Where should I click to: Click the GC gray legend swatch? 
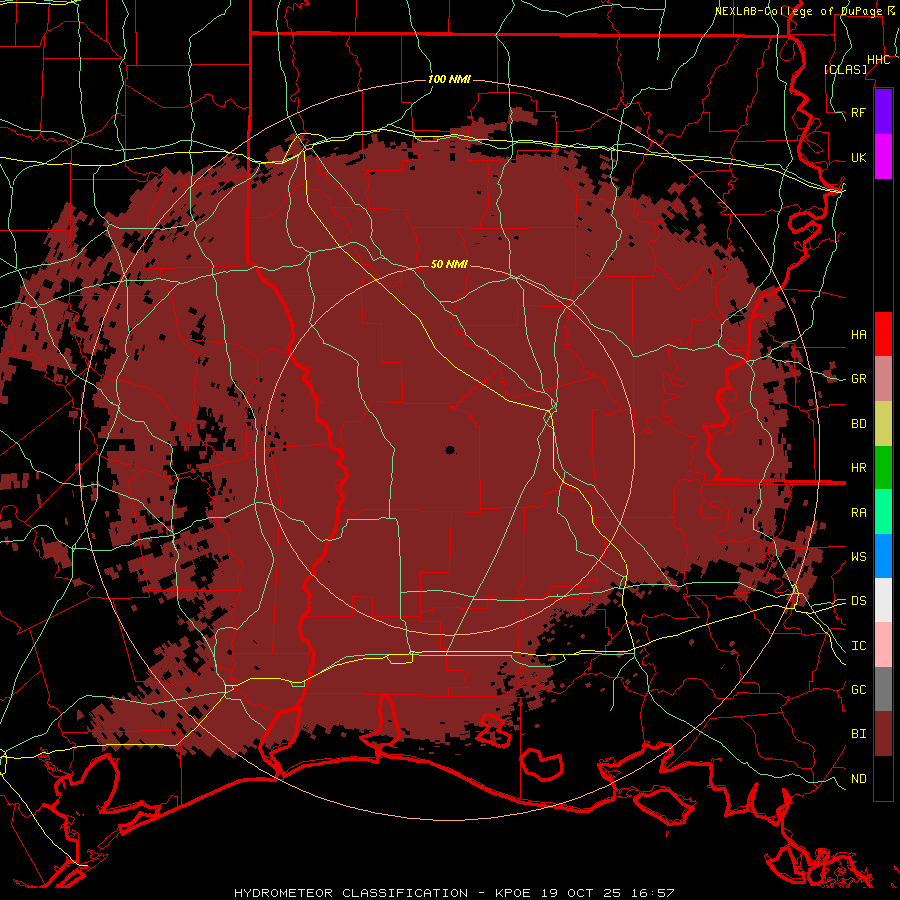pyautogui.click(x=883, y=689)
